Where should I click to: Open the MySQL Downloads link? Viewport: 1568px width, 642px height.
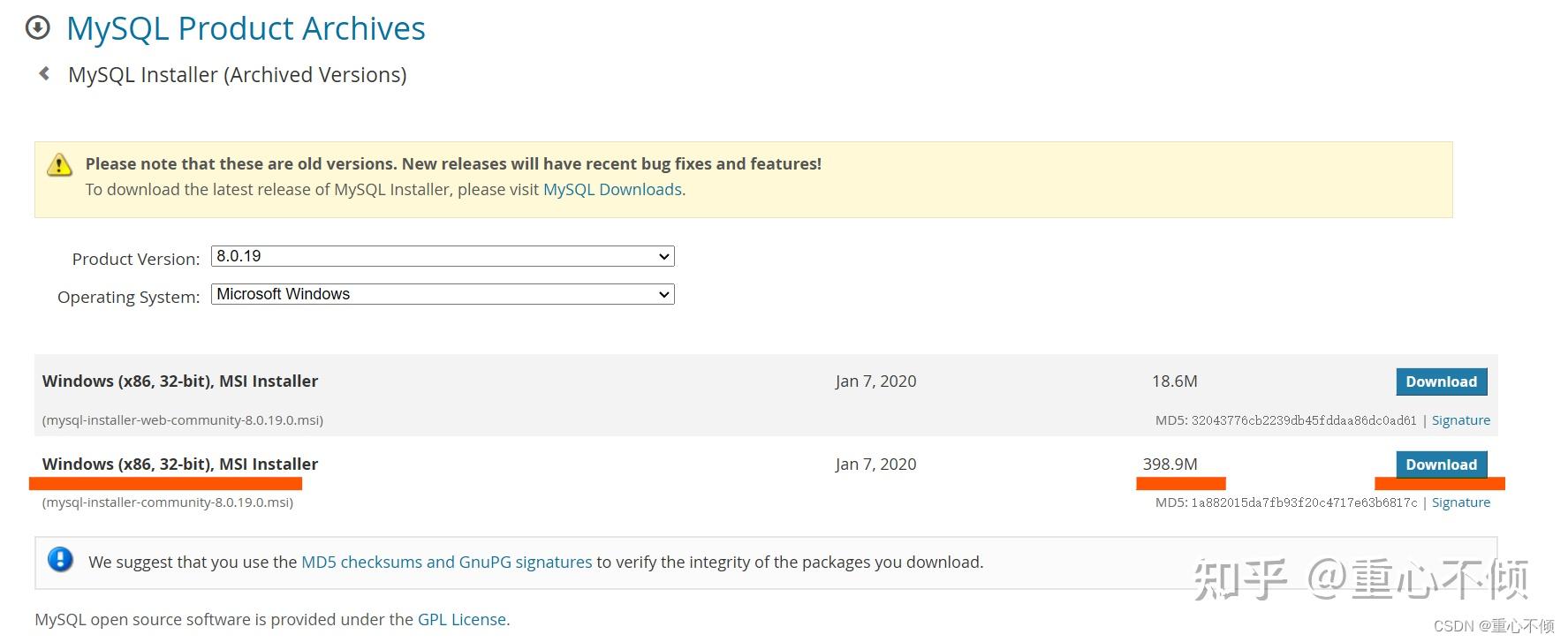point(612,190)
